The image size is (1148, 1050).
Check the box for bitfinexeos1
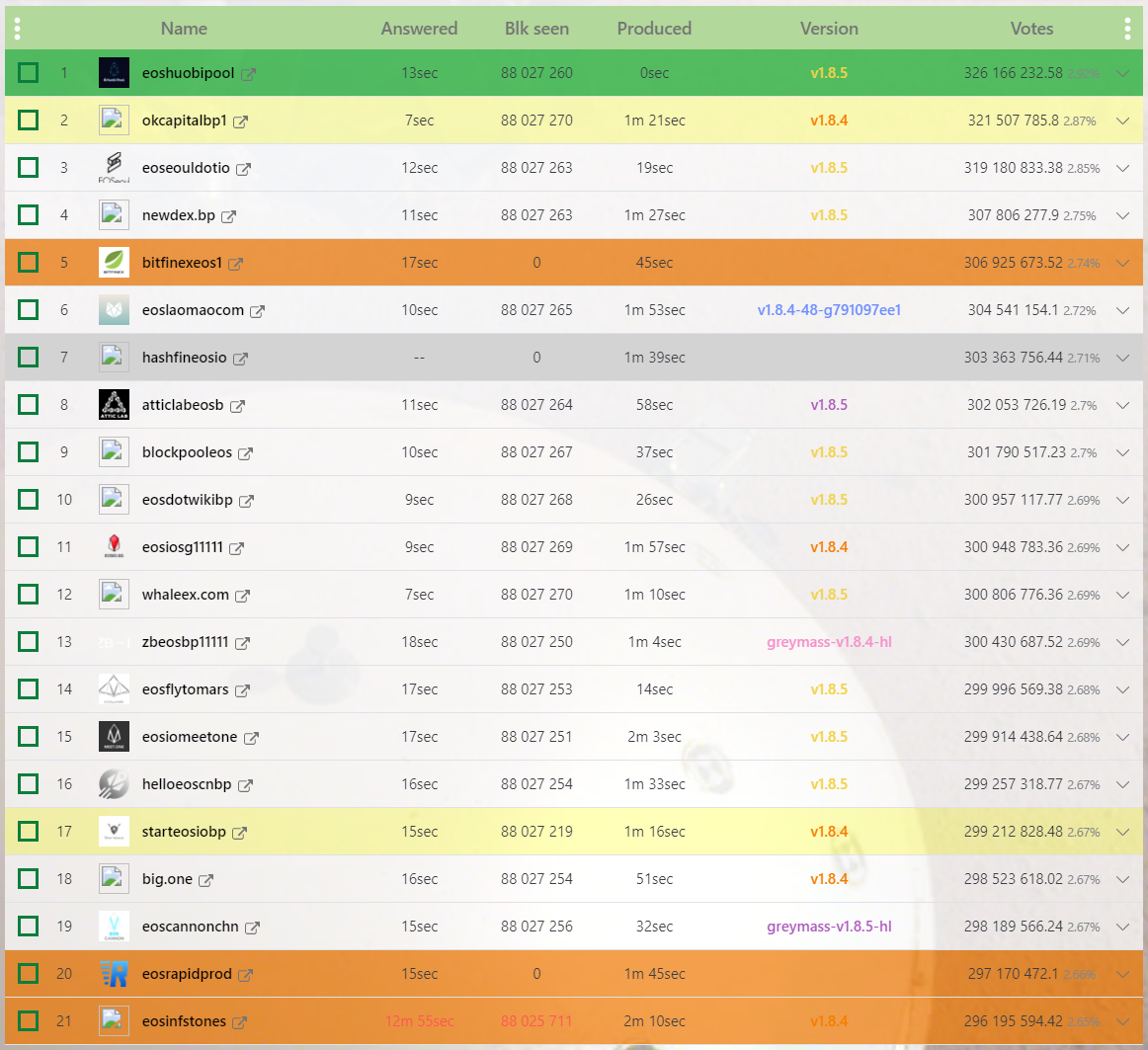point(28,262)
